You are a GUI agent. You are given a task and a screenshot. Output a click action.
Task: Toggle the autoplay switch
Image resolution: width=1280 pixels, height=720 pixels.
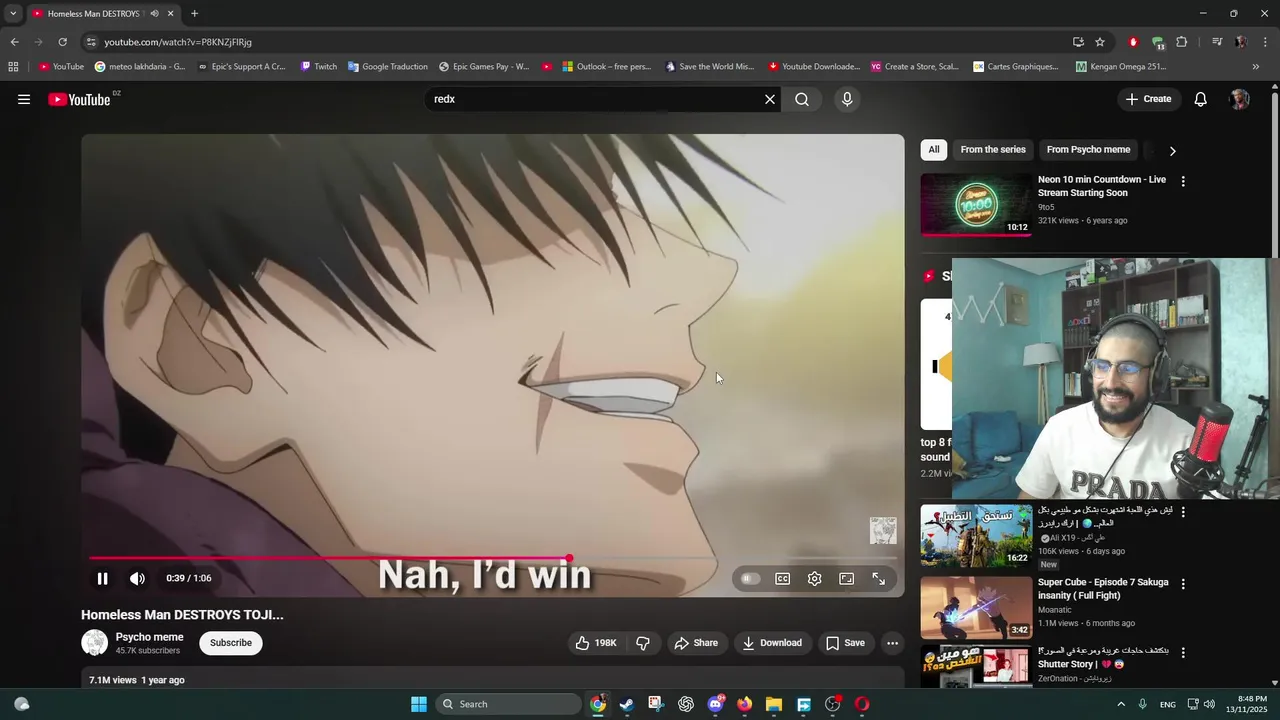point(750,578)
